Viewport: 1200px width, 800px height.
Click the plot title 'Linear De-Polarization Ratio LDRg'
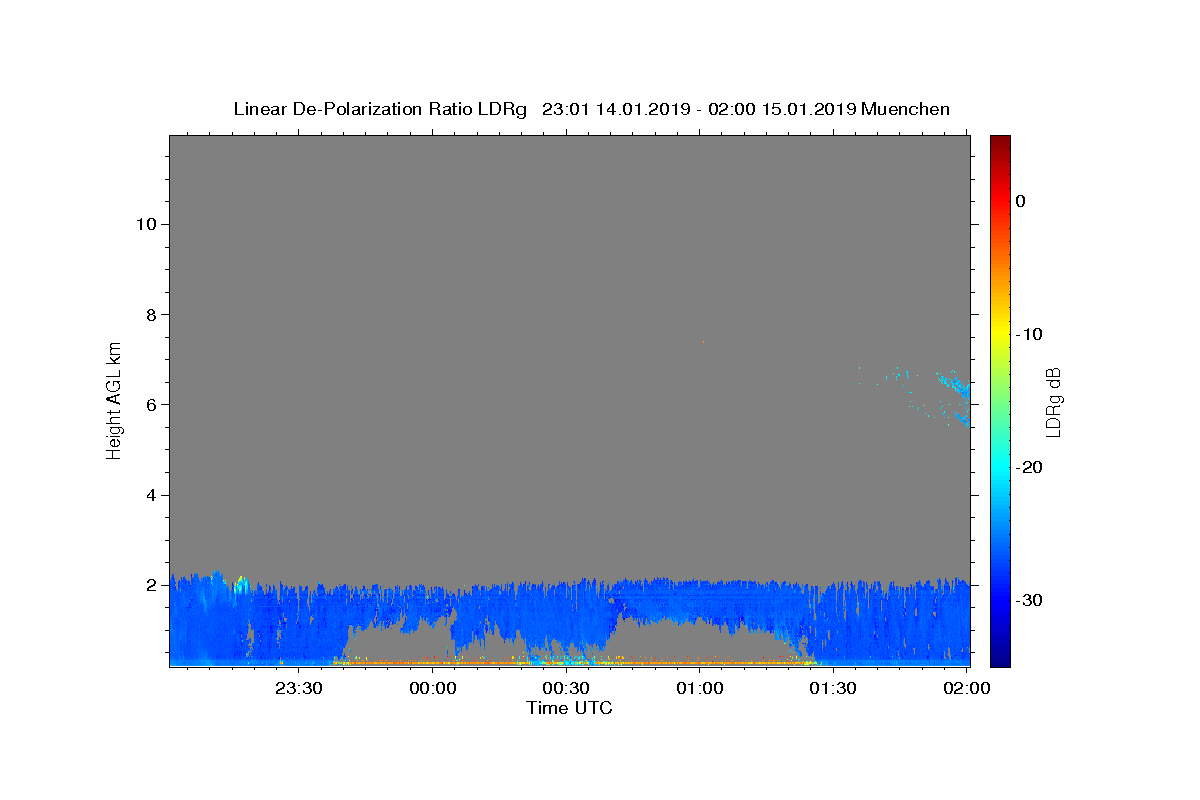click(x=380, y=109)
